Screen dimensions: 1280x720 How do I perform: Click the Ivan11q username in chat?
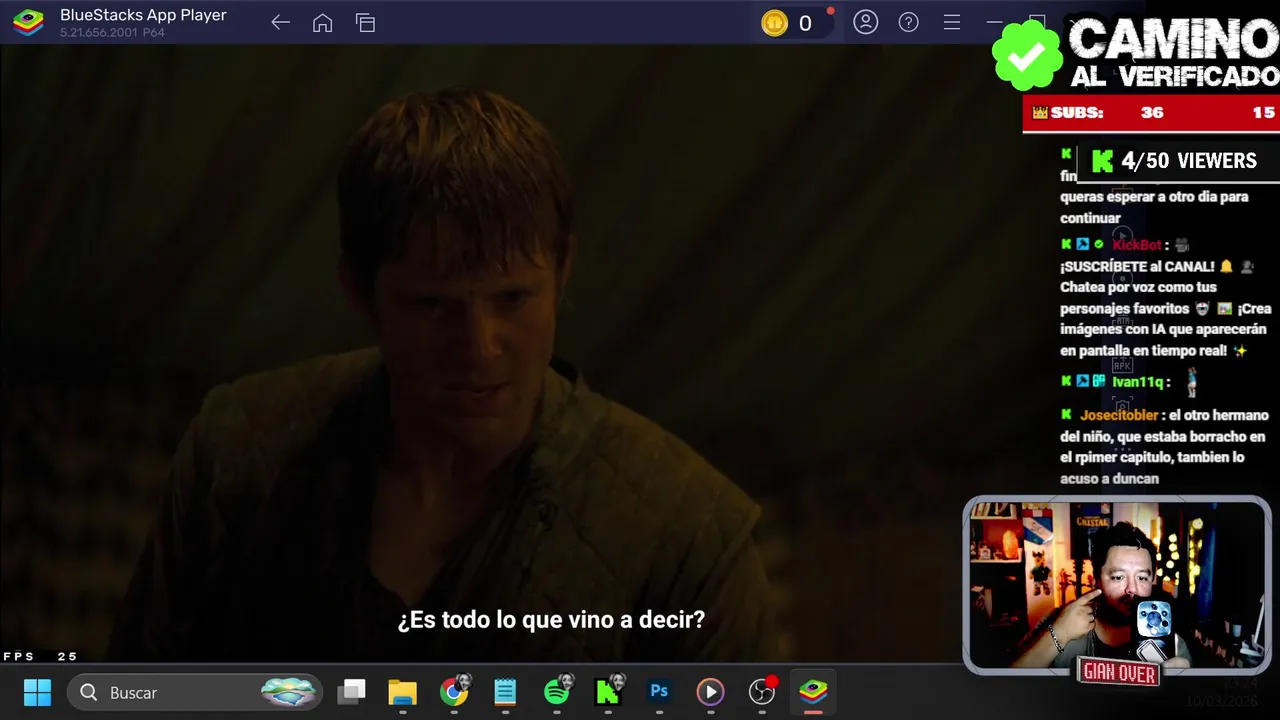[1137, 382]
